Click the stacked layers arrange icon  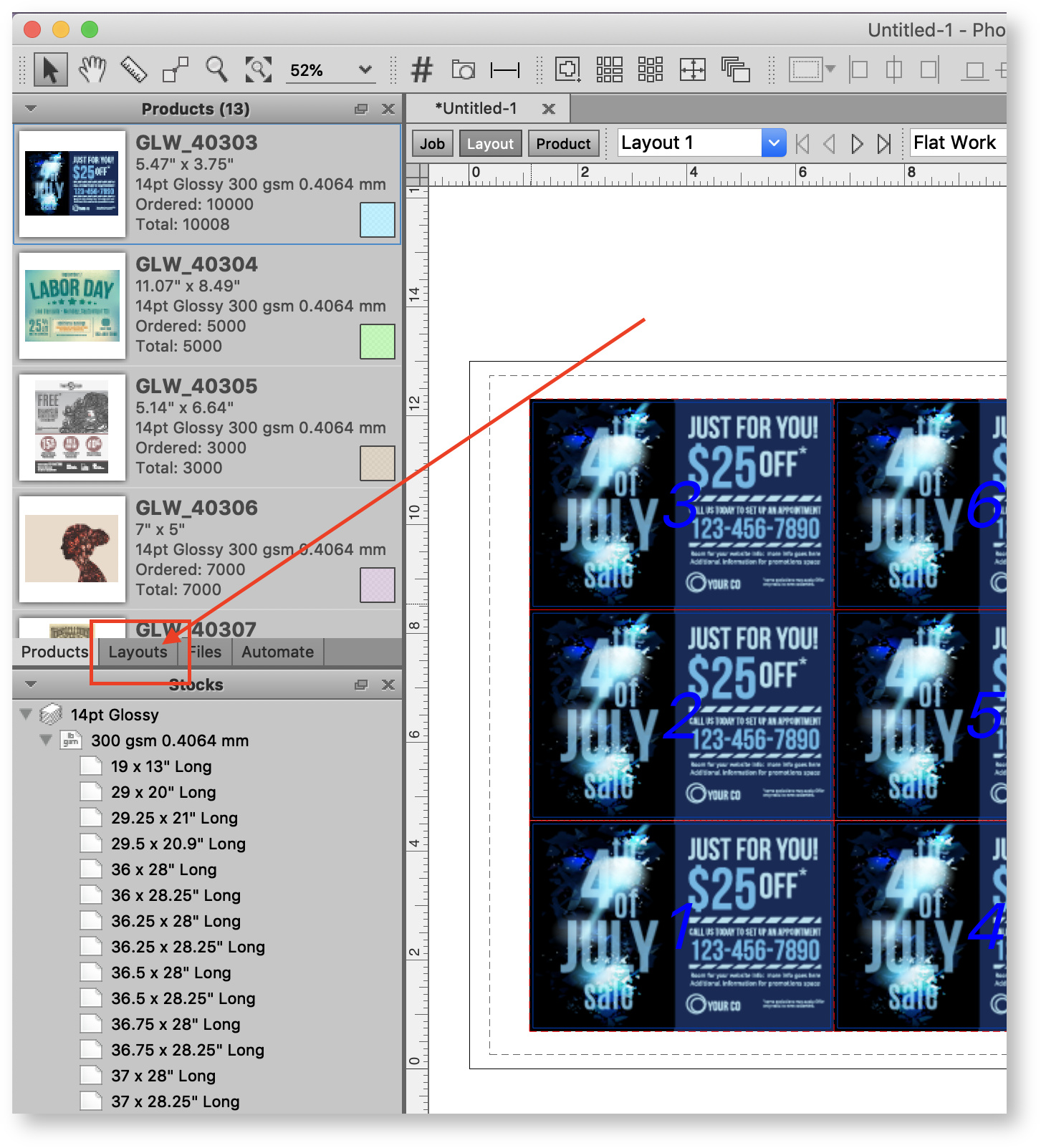pyautogui.click(x=735, y=69)
